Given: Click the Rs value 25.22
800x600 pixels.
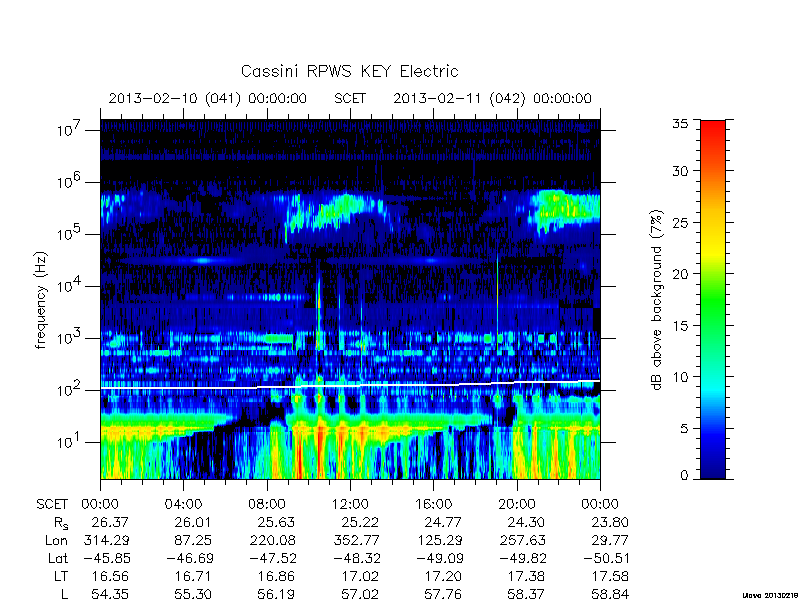Looking at the screenshot, I should pyautogui.click(x=360, y=522).
